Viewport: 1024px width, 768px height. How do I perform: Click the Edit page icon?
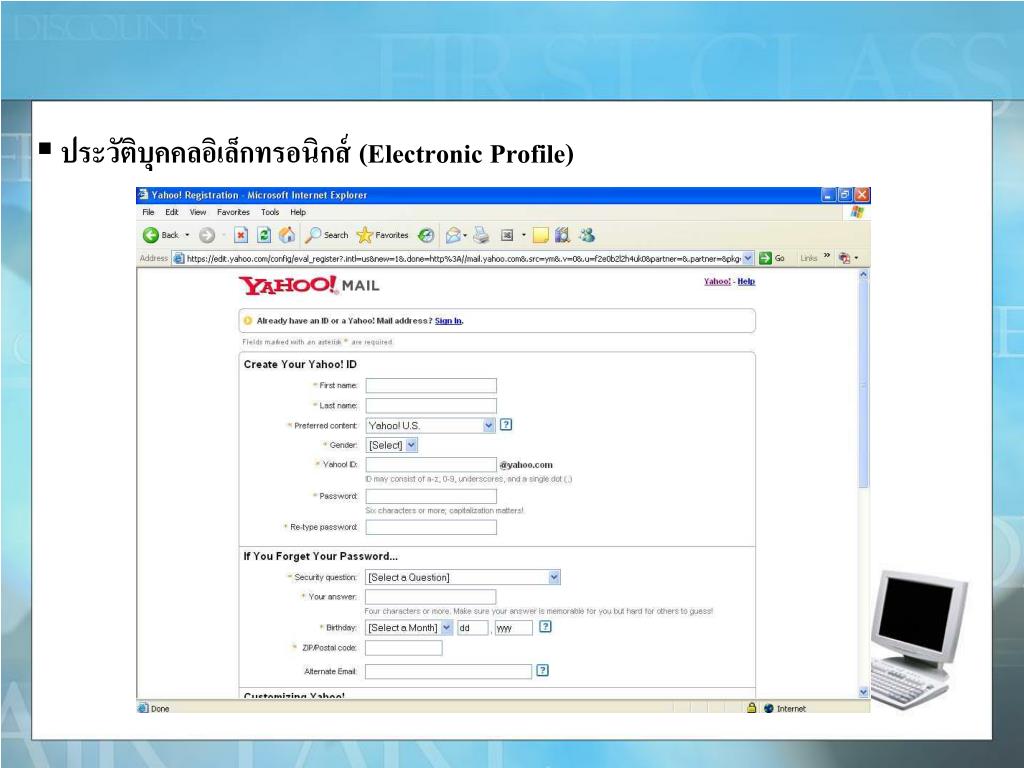click(x=507, y=235)
